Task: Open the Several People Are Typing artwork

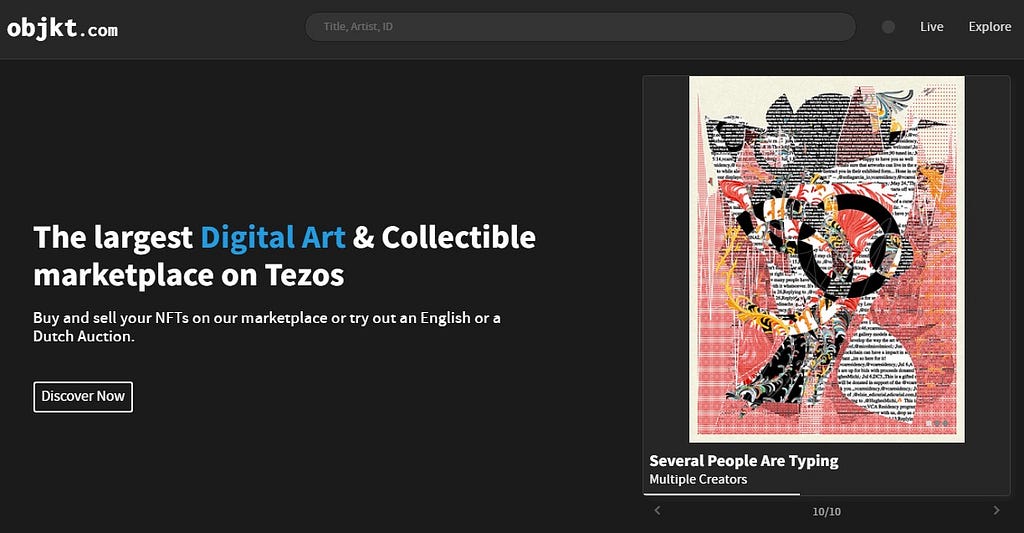Action: tap(827, 259)
